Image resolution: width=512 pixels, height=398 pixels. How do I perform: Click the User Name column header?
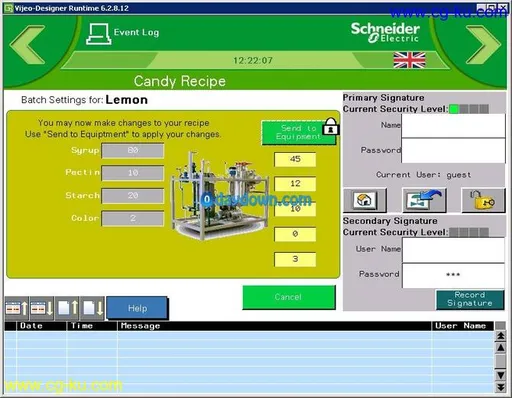pos(463,326)
